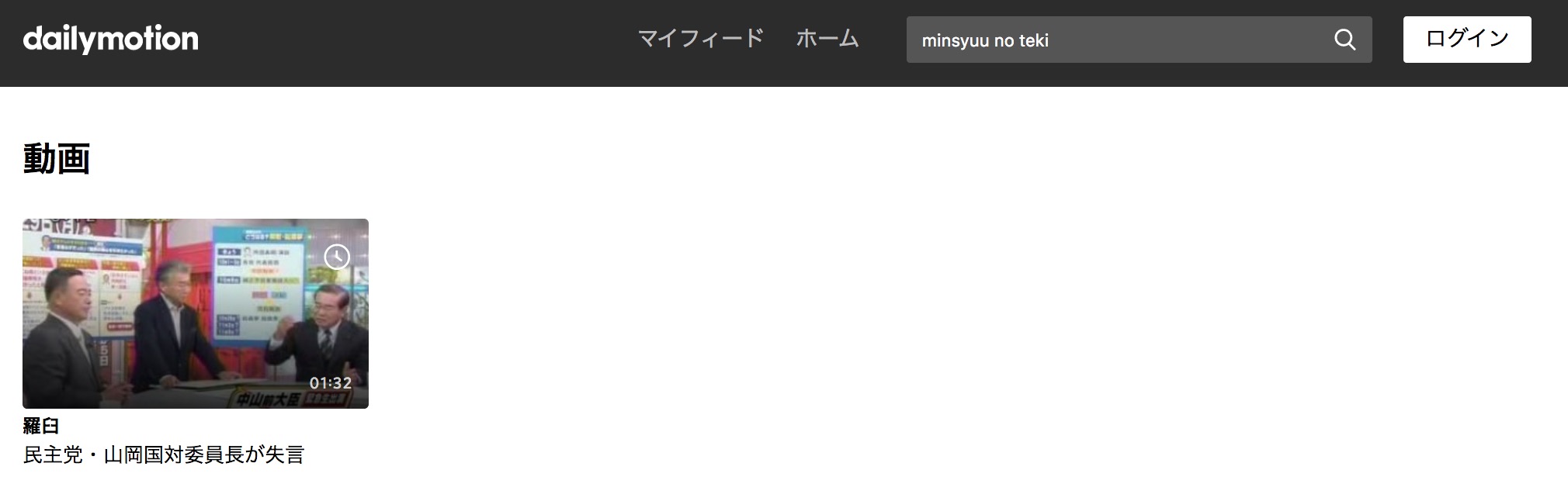This screenshot has height=501, width=1568.
Task: Select the 動画 section heading
Action: pyautogui.click(x=57, y=159)
